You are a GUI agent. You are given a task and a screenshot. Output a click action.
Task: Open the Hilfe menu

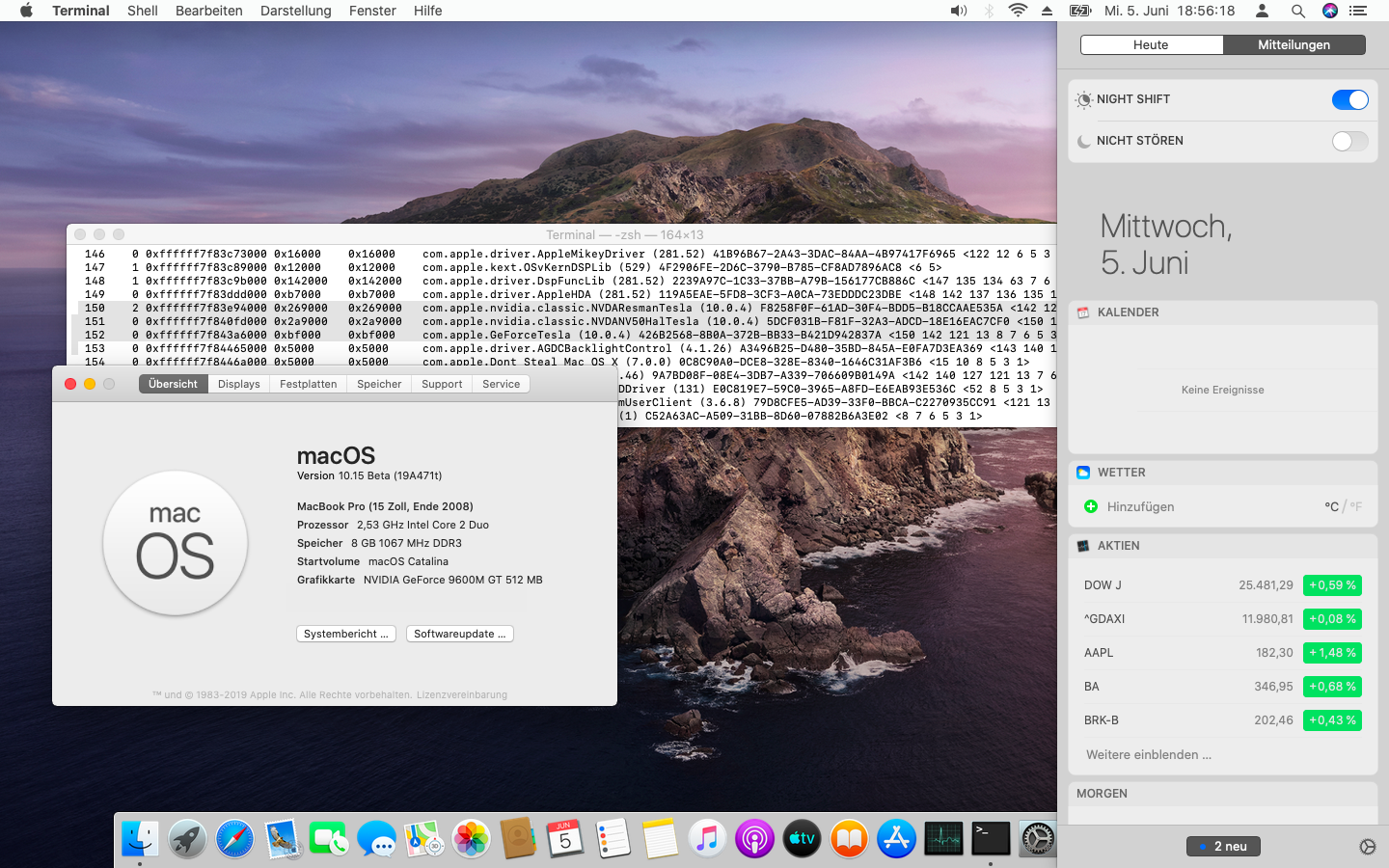point(428,11)
